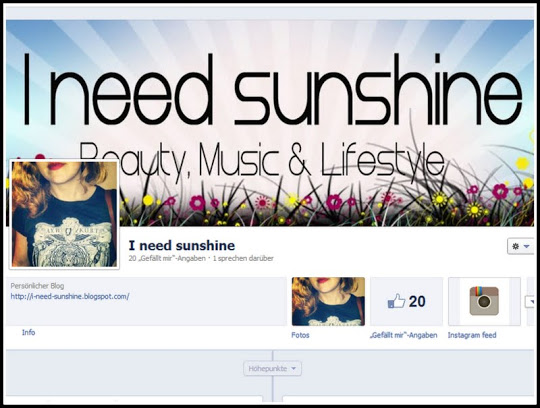Open the Instagram feed label
Screen dimensions: 540x408
(x=472, y=335)
